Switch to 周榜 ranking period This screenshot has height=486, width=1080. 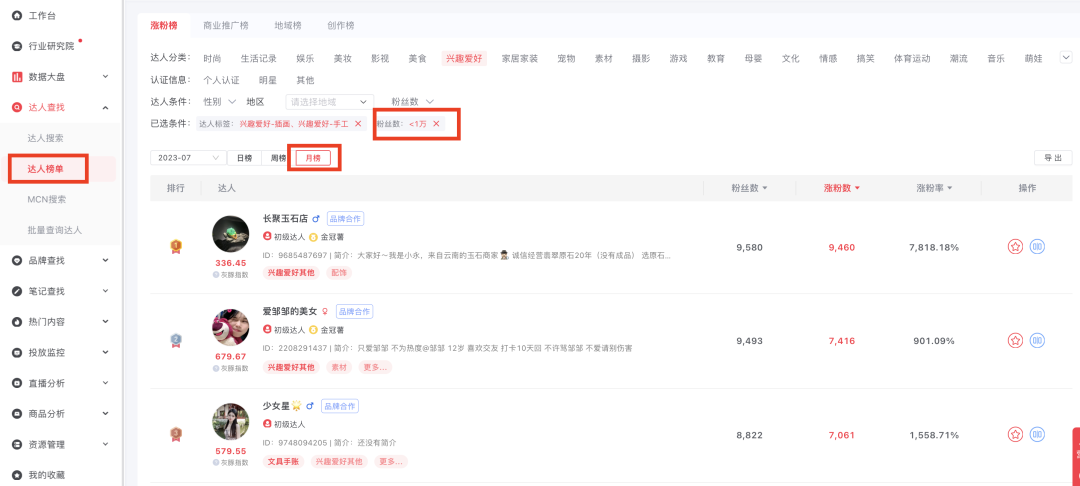pos(278,158)
